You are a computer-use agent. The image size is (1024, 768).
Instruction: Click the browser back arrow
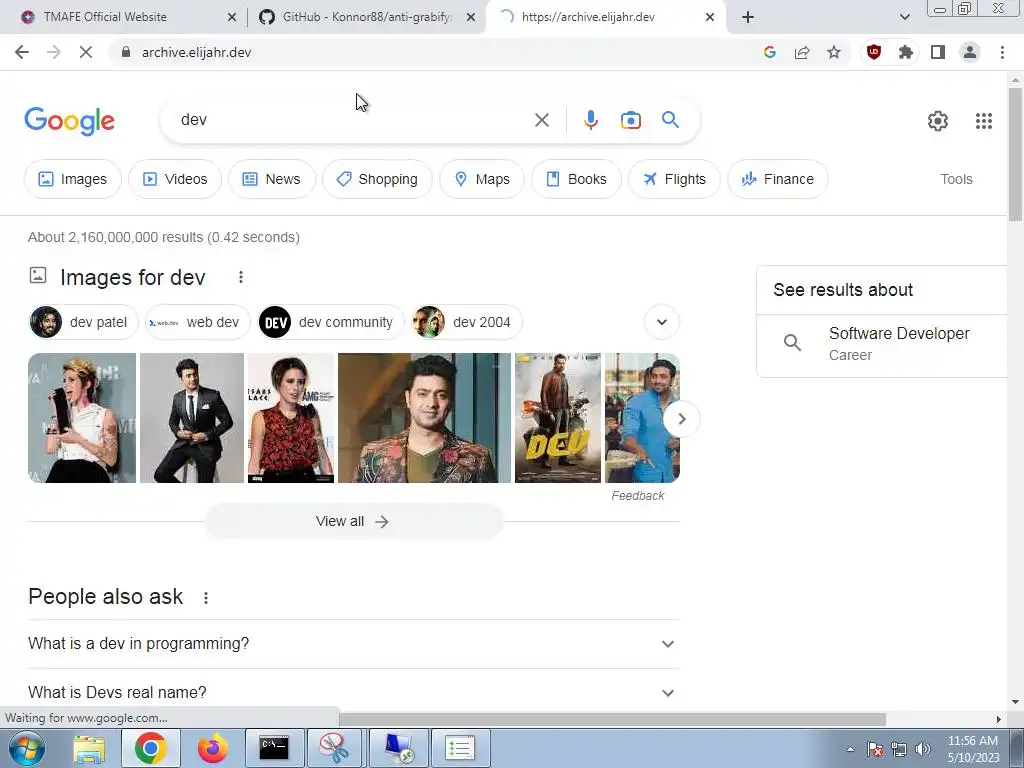pyautogui.click(x=22, y=52)
